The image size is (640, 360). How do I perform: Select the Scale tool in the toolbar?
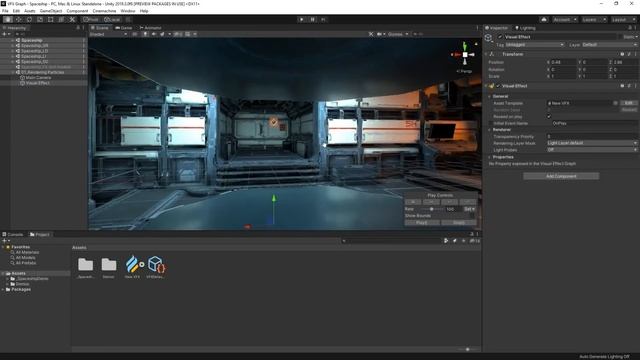click(40, 19)
